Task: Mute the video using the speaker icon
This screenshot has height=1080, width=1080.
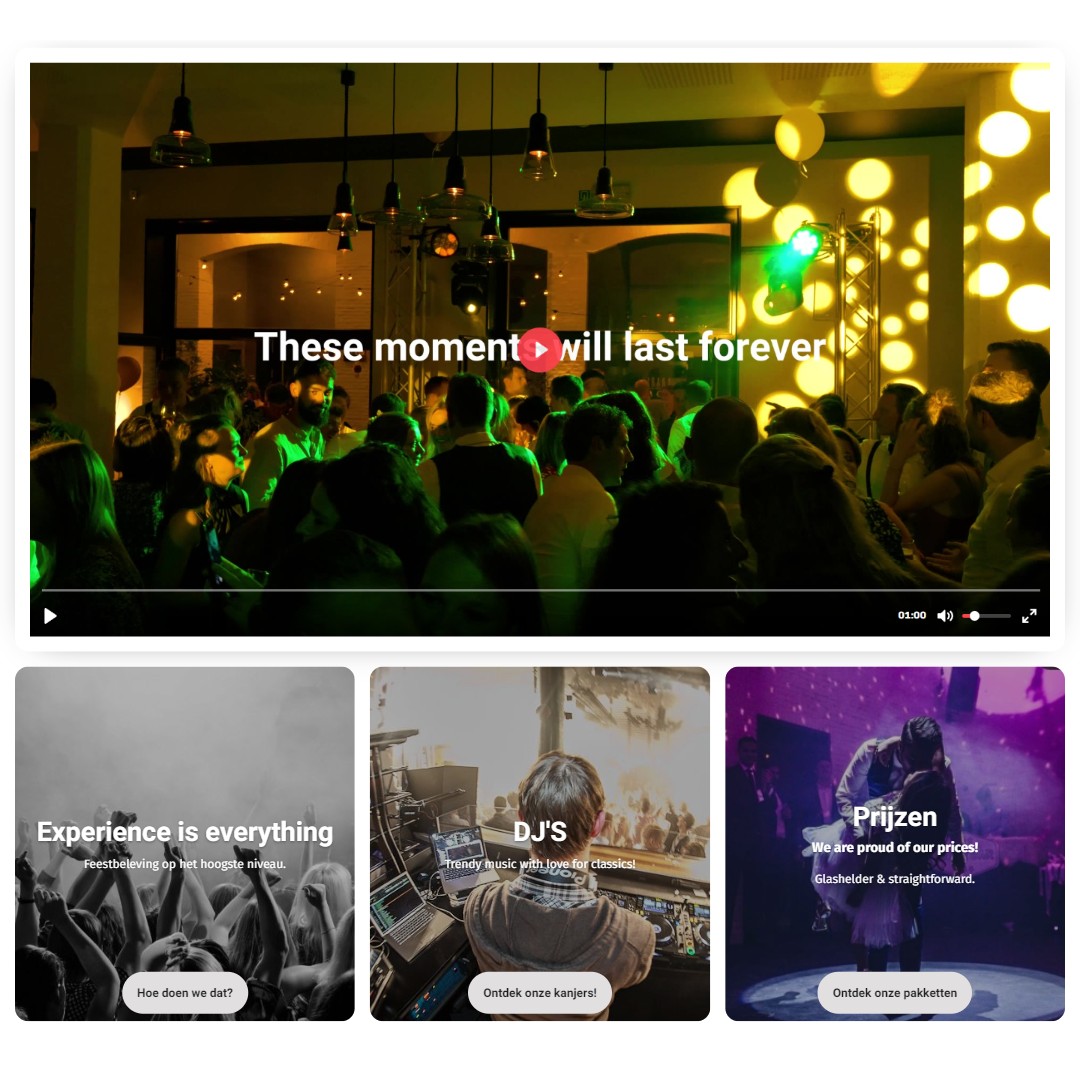Action: pos(945,616)
